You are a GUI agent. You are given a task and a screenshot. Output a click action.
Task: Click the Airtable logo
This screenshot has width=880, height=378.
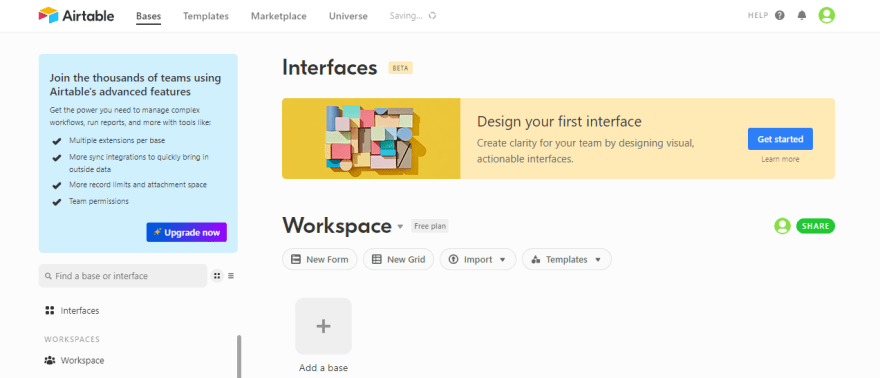pyautogui.click(x=76, y=16)
